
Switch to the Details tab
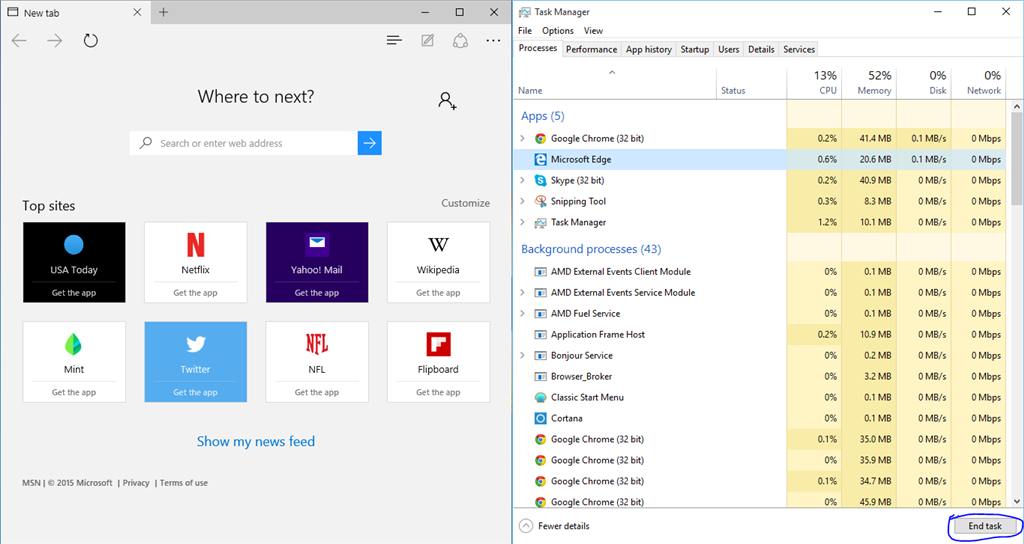pos(761,50)
